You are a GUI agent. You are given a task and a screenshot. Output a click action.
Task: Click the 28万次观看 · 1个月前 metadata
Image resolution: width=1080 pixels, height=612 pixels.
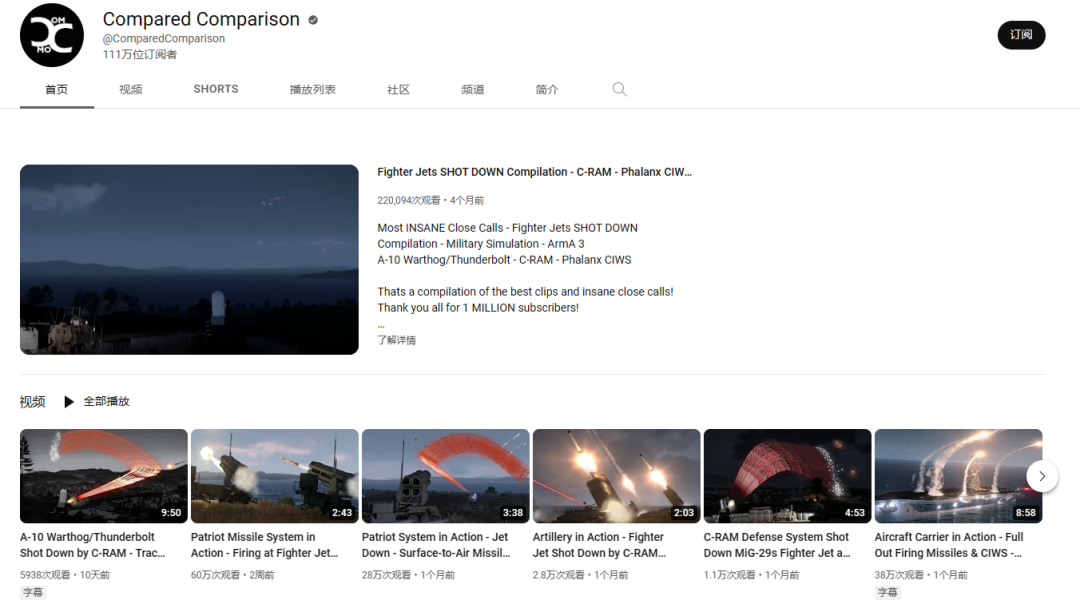408,575
